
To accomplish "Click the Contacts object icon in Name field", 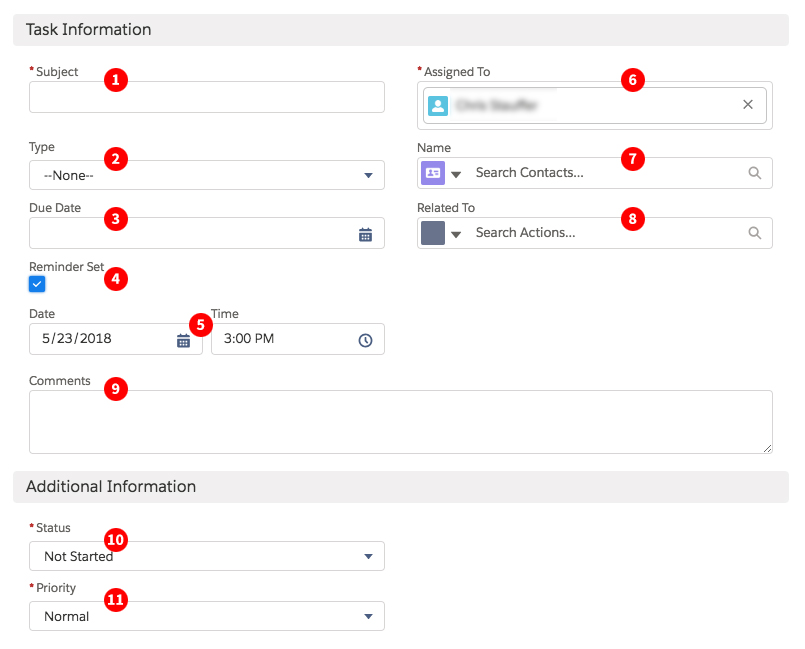I will (x=432, y=172).
